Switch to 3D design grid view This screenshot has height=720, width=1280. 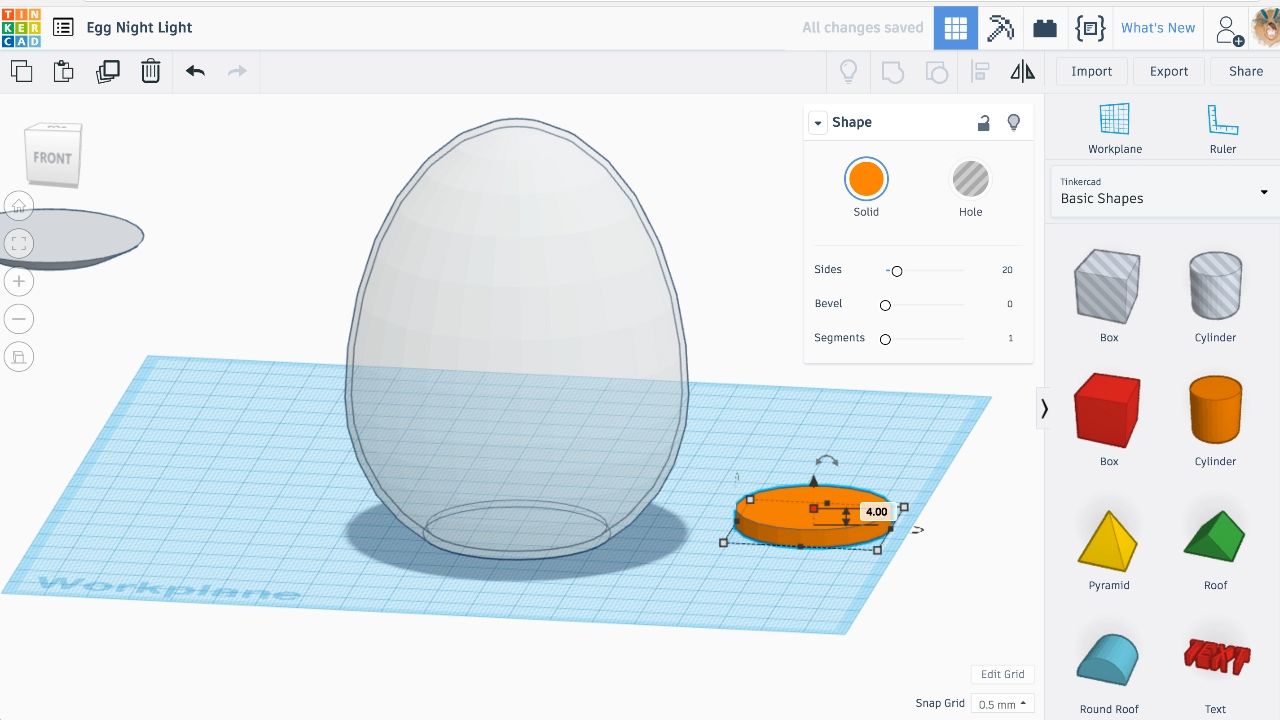pyautogui.click(x=956, y=28)
